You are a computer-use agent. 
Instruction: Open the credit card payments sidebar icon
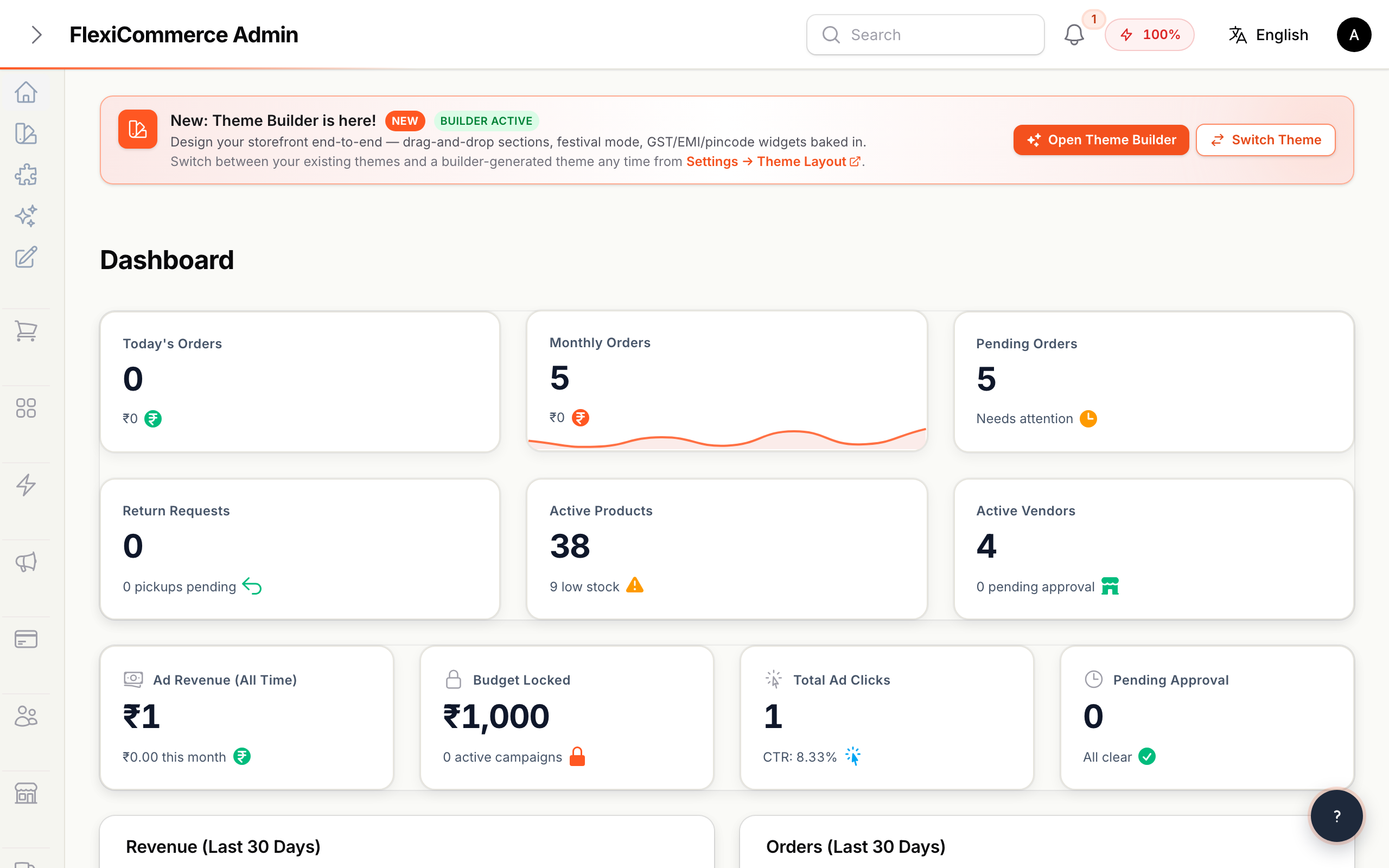pyautogui.click(x=26, y=639)
